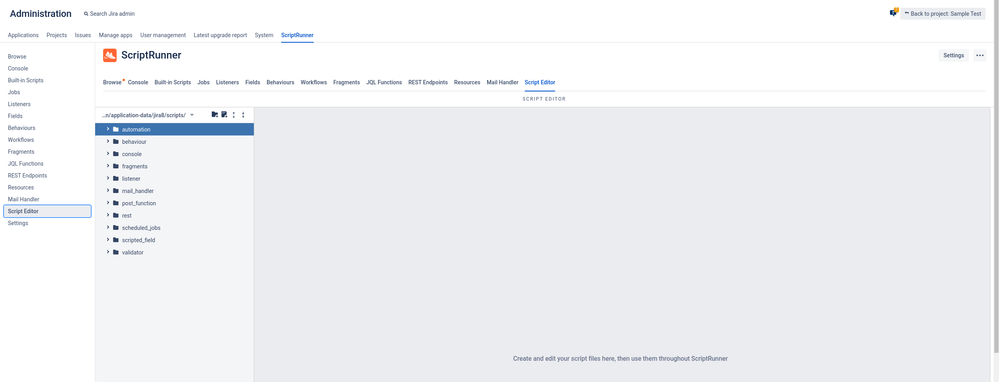Image resolution: width=999 pixels, height=382 pixels.
Task: Click the folder icon of the automation row
Action: click(116, 129)
